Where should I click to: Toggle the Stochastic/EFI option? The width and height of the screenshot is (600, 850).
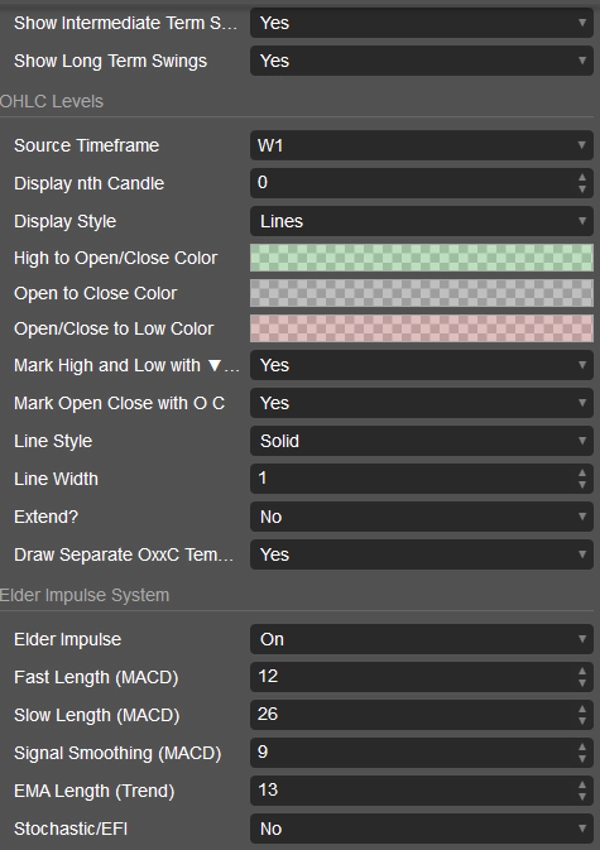pyautogui.click(x=421, y=829)
